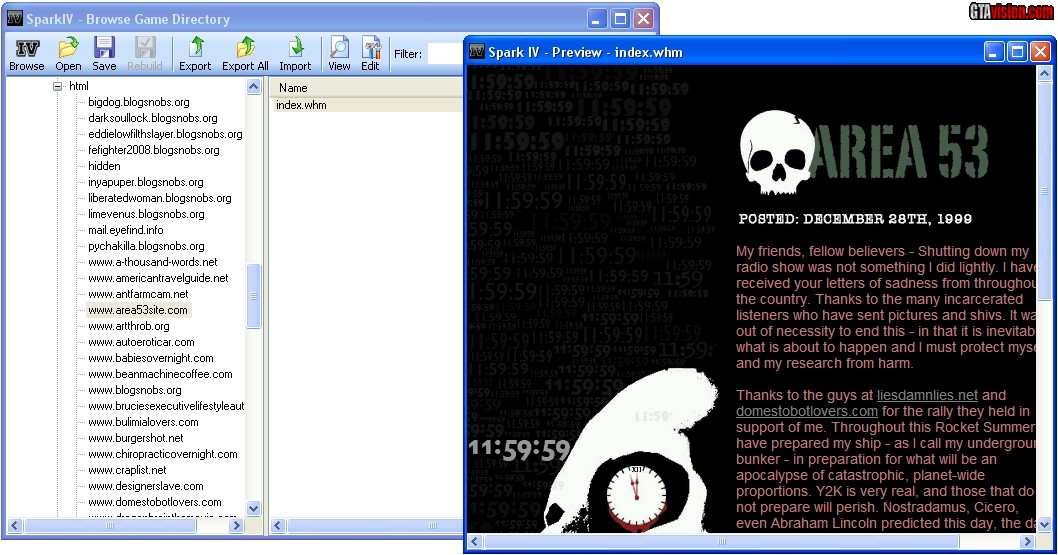Image resolution: width=1058 pixels, height=555 pixels.
Task: Select www.burgershot.net in the tree
Action: (x=135, y=438)
